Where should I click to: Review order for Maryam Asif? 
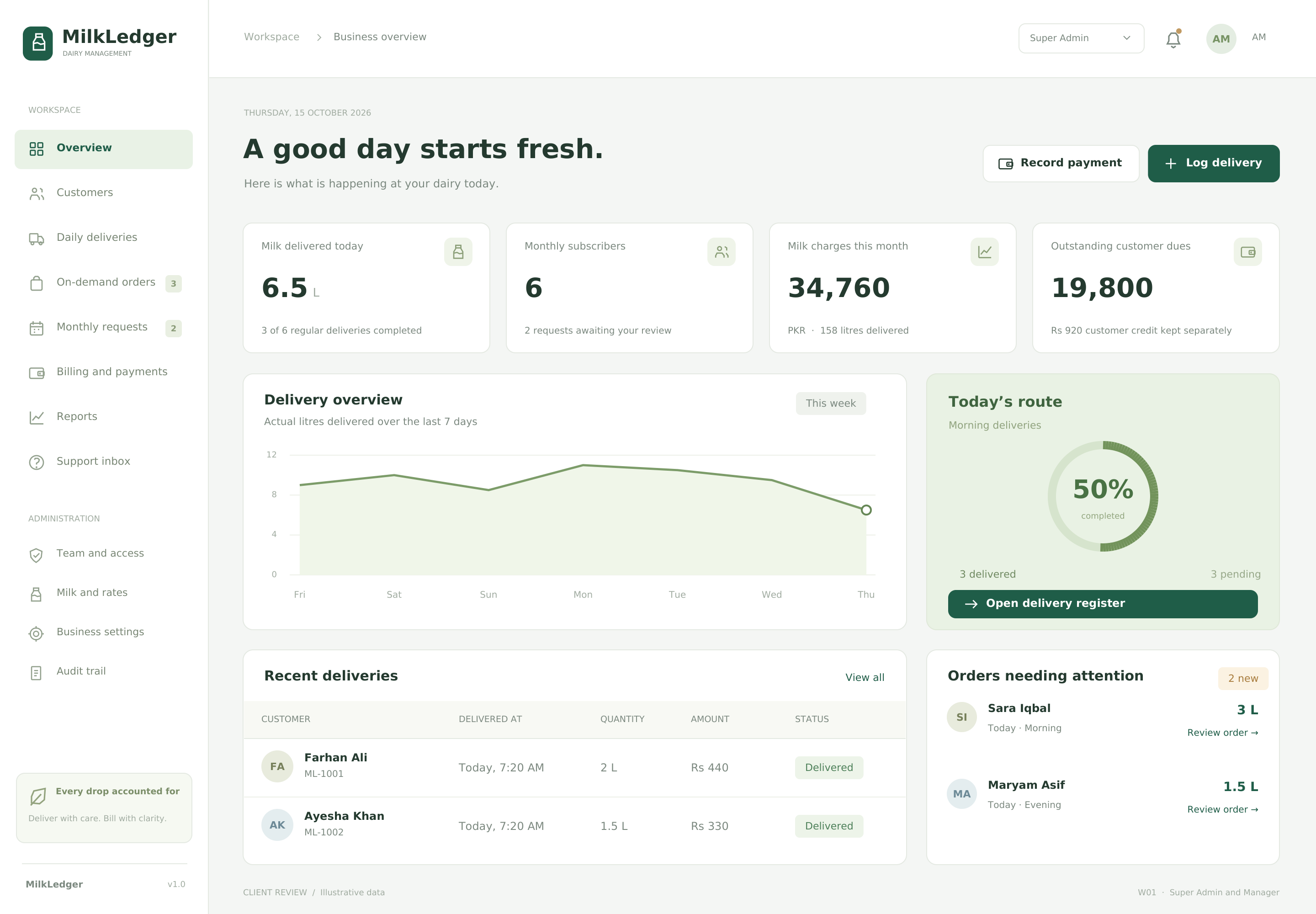tap(1222, 809)
